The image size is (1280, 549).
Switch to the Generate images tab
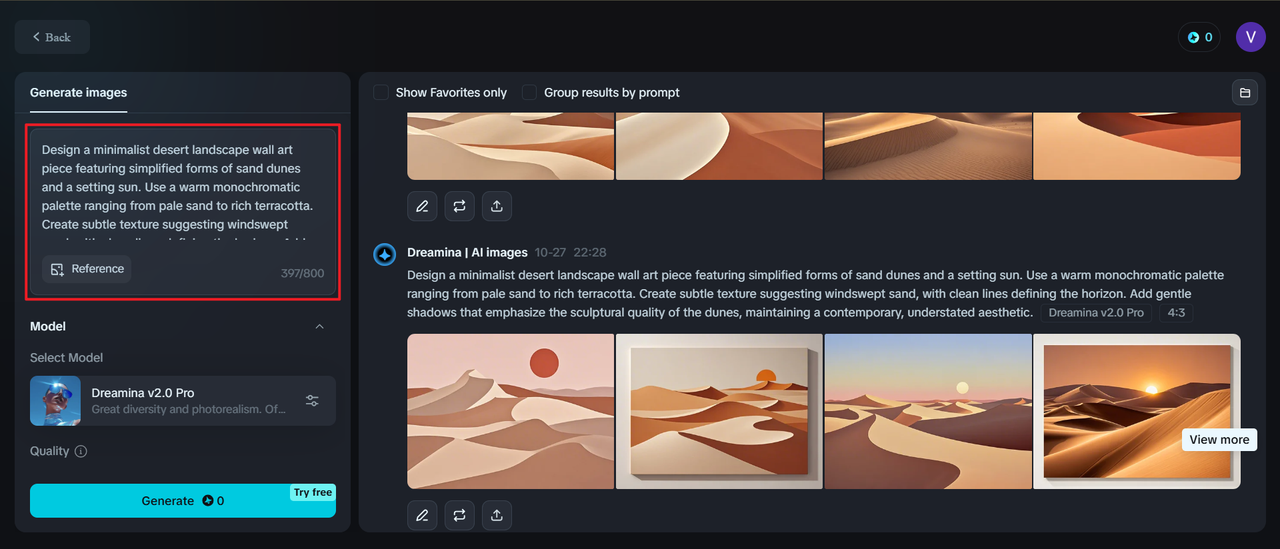(78, 92)
